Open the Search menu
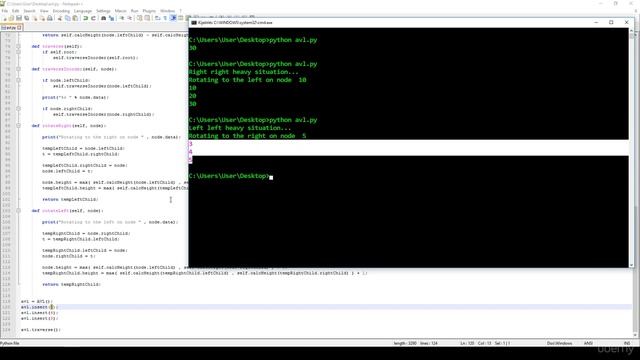 click(x=29, y=11)
